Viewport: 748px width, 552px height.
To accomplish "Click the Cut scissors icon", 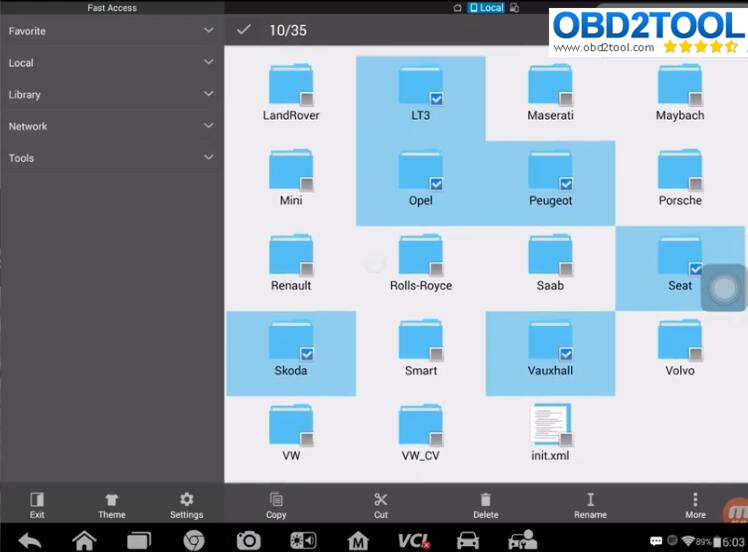I will click(381, 506).
